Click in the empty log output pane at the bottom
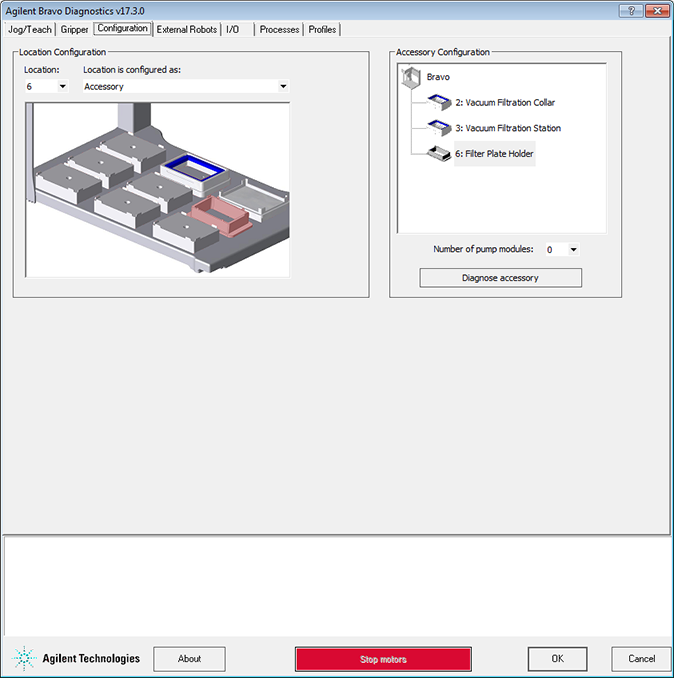This screenshot has width=674, height=678. coord(337,585)
